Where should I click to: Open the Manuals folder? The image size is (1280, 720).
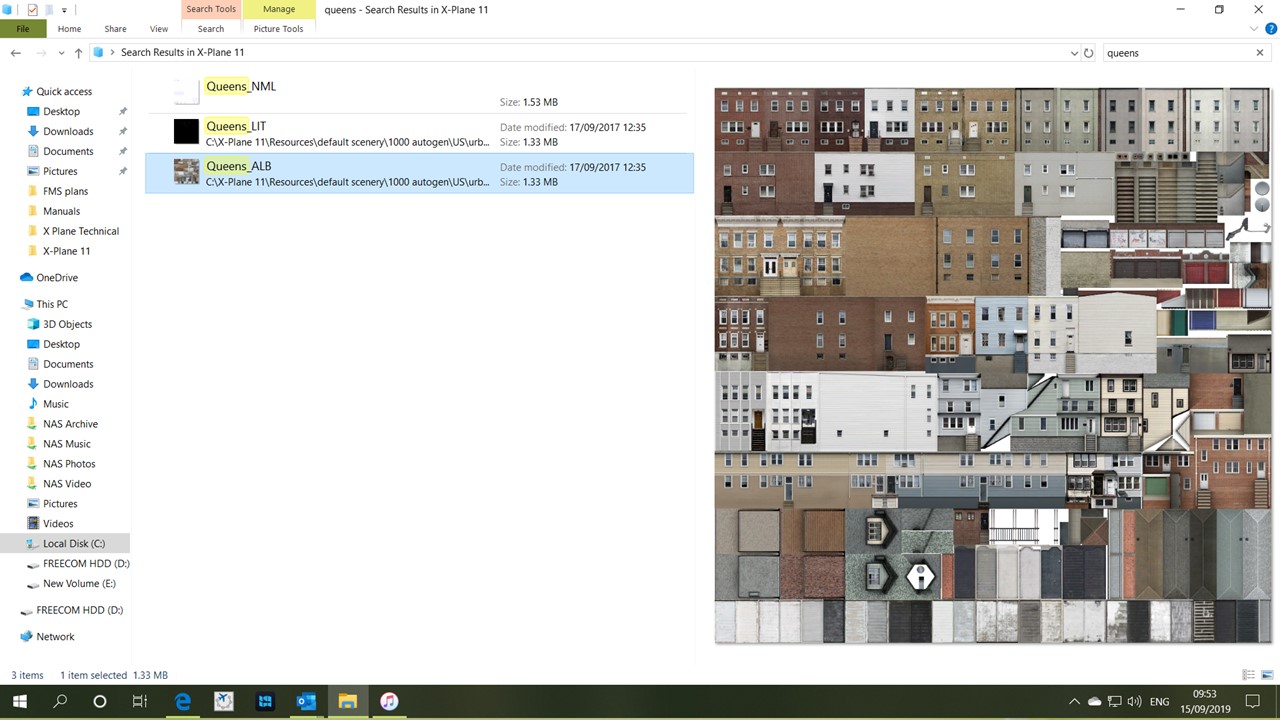(x=61, y=211)
